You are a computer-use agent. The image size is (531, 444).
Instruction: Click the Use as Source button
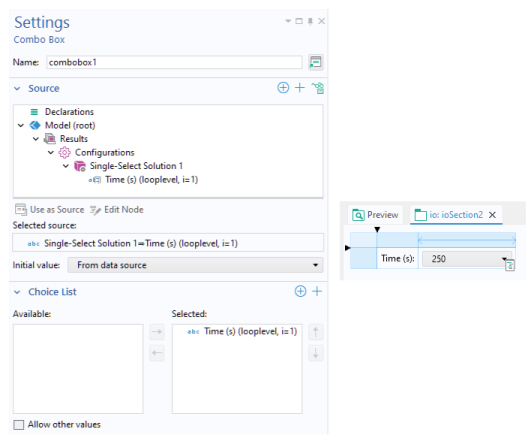(x=49, y=210)
